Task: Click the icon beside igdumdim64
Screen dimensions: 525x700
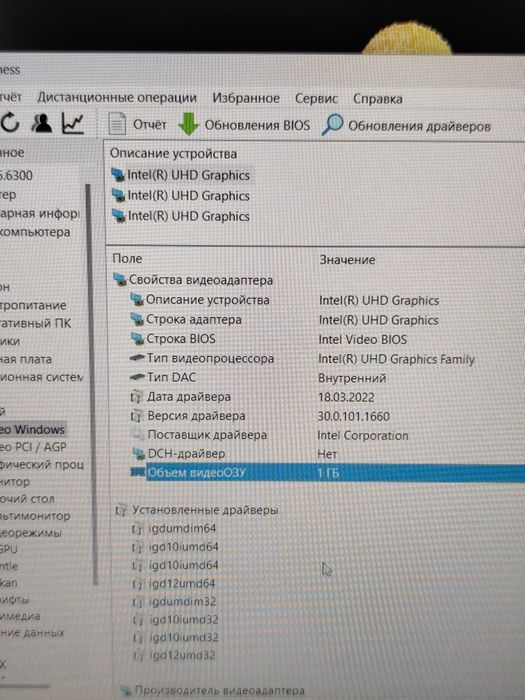Action: tap(137, 529)
